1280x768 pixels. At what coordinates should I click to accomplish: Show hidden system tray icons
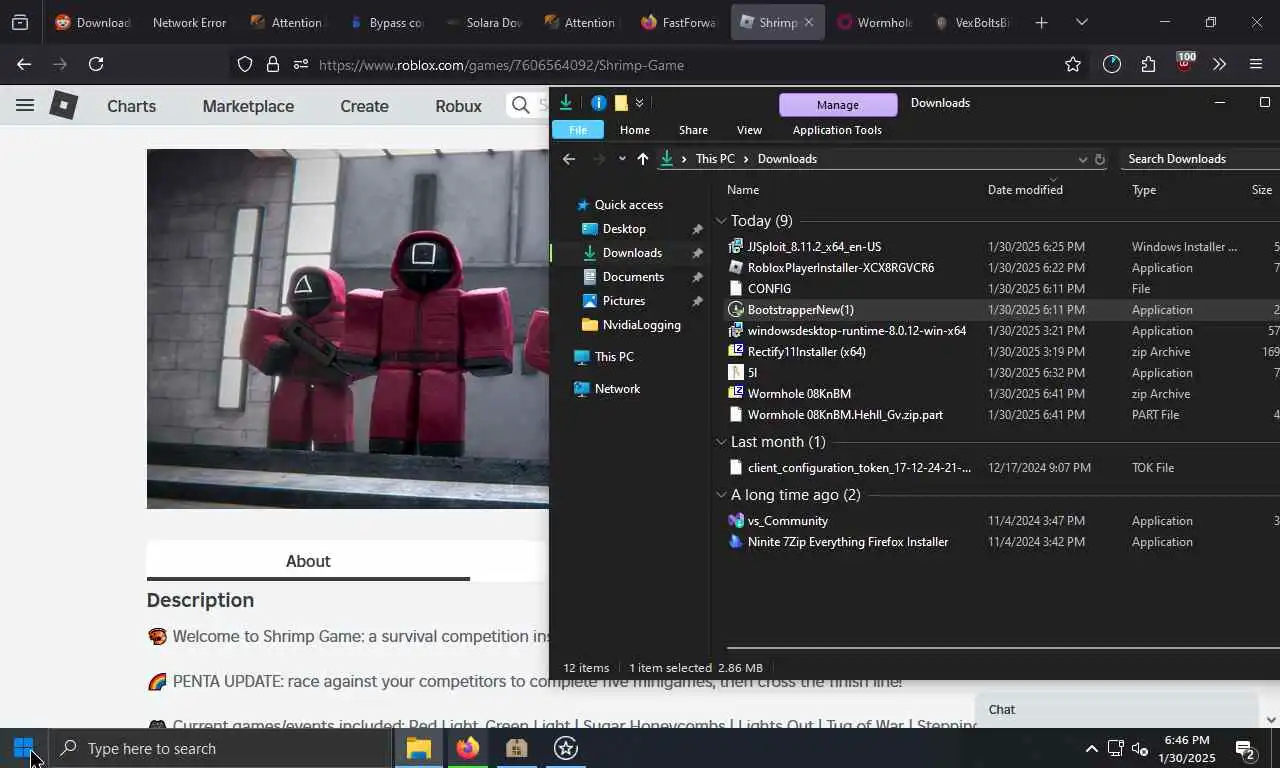(1091, 748)
